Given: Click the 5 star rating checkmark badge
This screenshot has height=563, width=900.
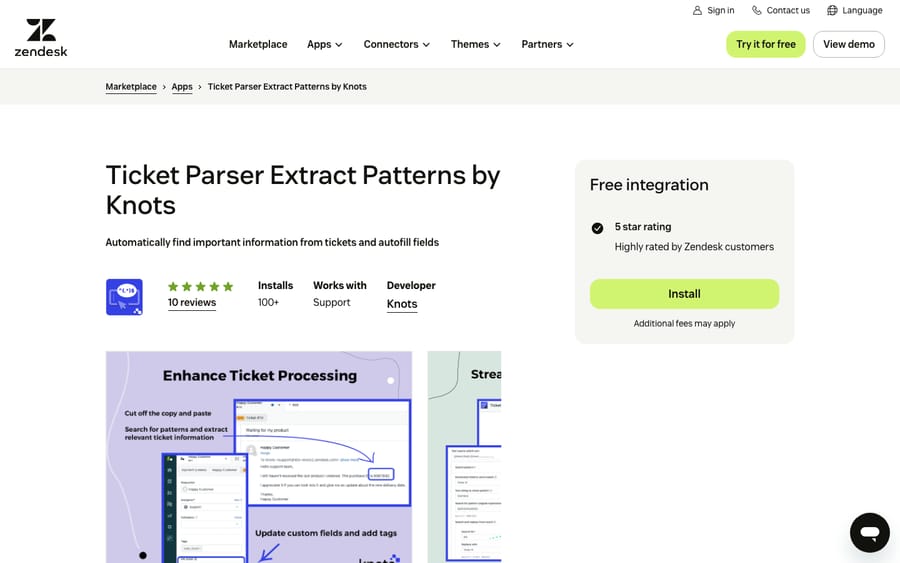Looking at the screenshot, I should click(x=597, y=228).
